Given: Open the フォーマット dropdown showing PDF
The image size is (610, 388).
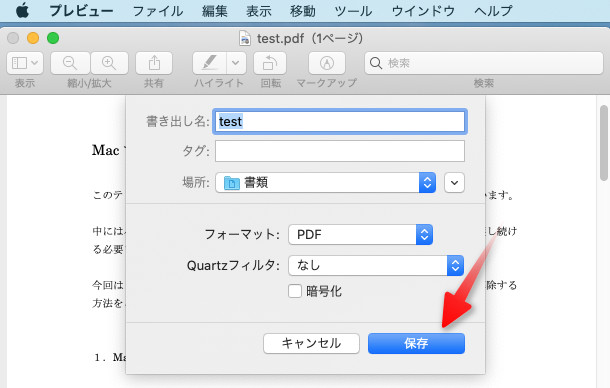Looking at the screenshot, I should 360,234.
